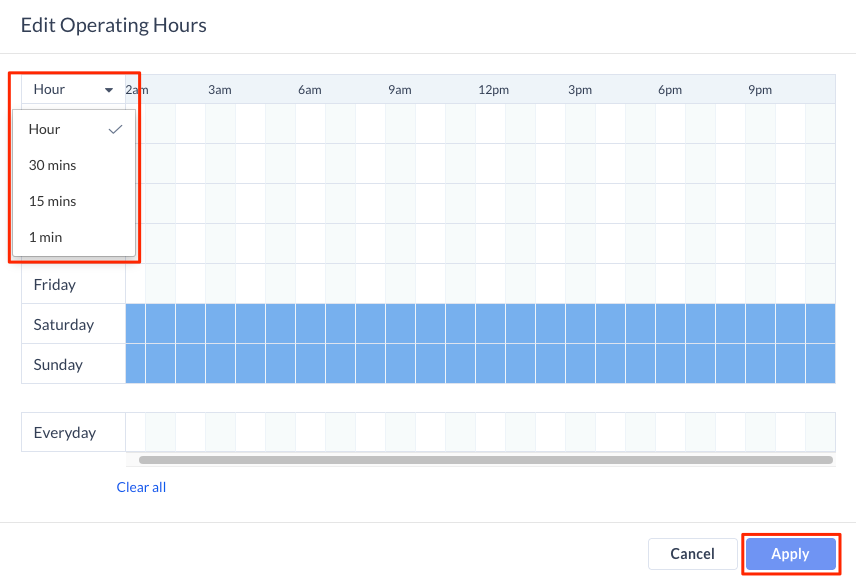
Task: Click the Cancel button
Action: 692,554
